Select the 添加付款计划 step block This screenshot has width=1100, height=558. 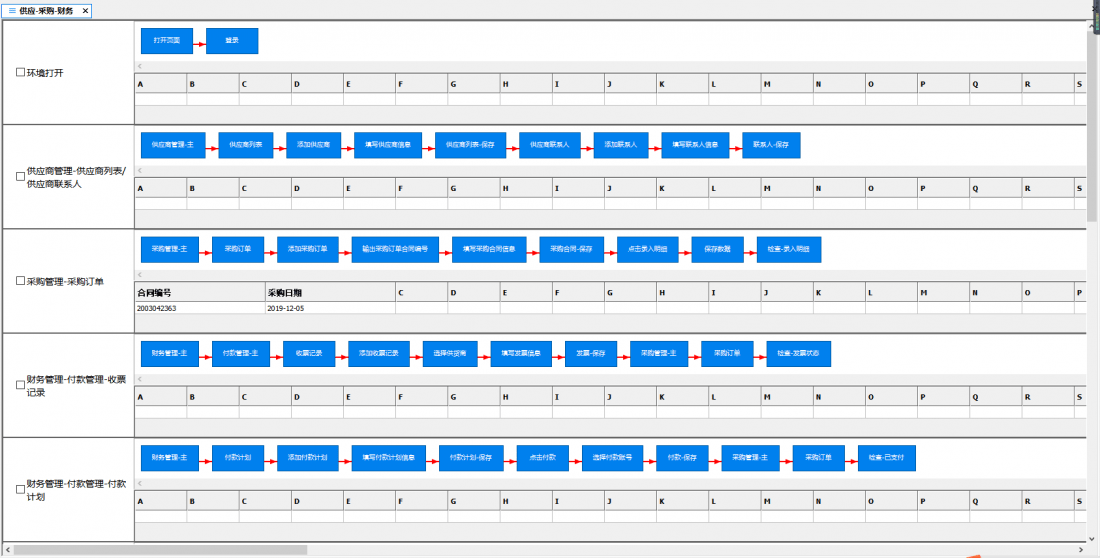[x=308, y=458]
